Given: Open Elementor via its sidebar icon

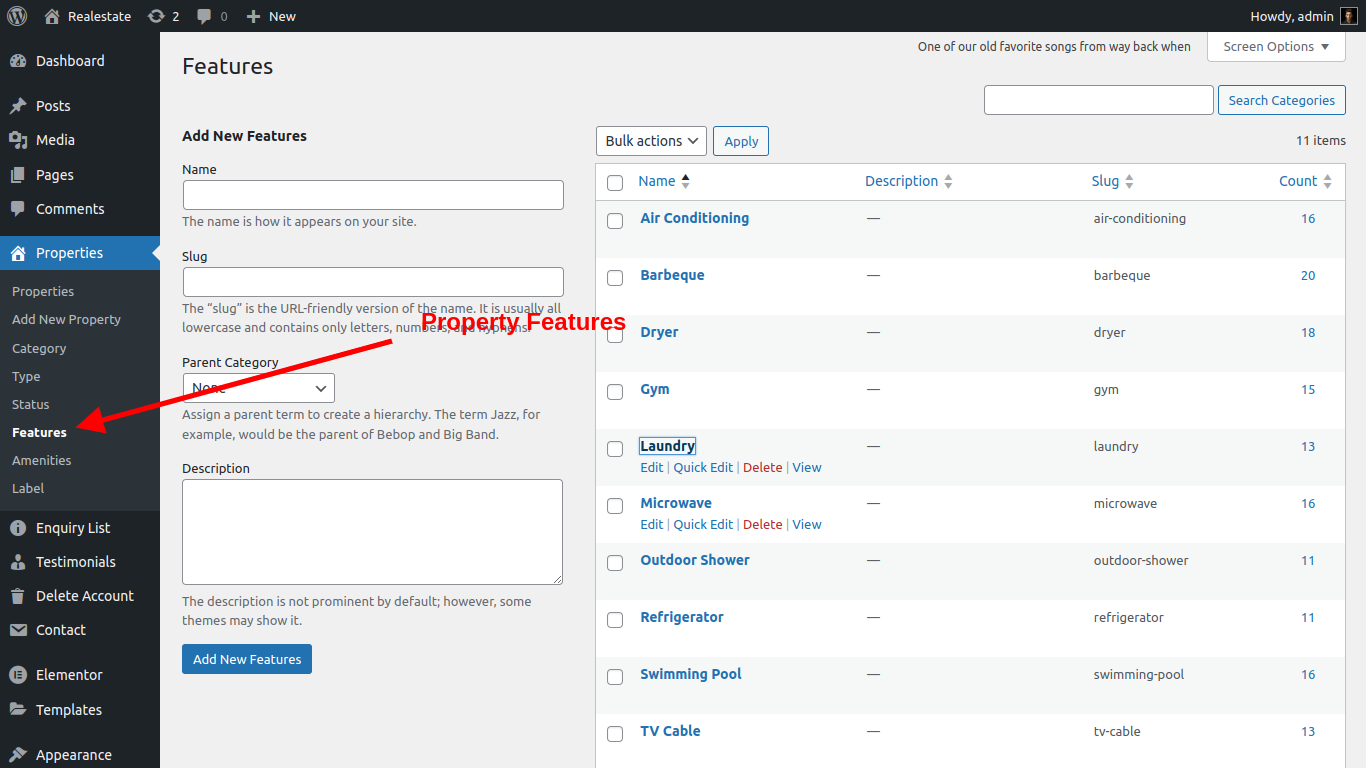Looking at the screenshot, I should [18, 675].
